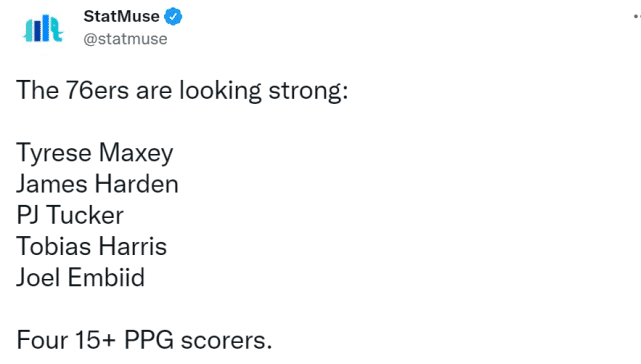Open the tweet's three-dot more options menu

click(x=637, y=16)
